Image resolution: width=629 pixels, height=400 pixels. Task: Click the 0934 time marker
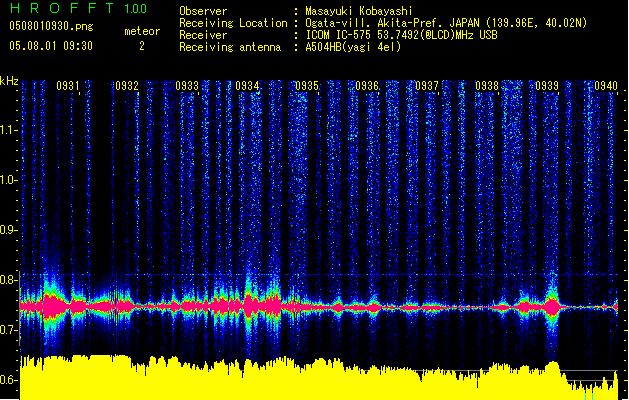(x=247, y=86)
